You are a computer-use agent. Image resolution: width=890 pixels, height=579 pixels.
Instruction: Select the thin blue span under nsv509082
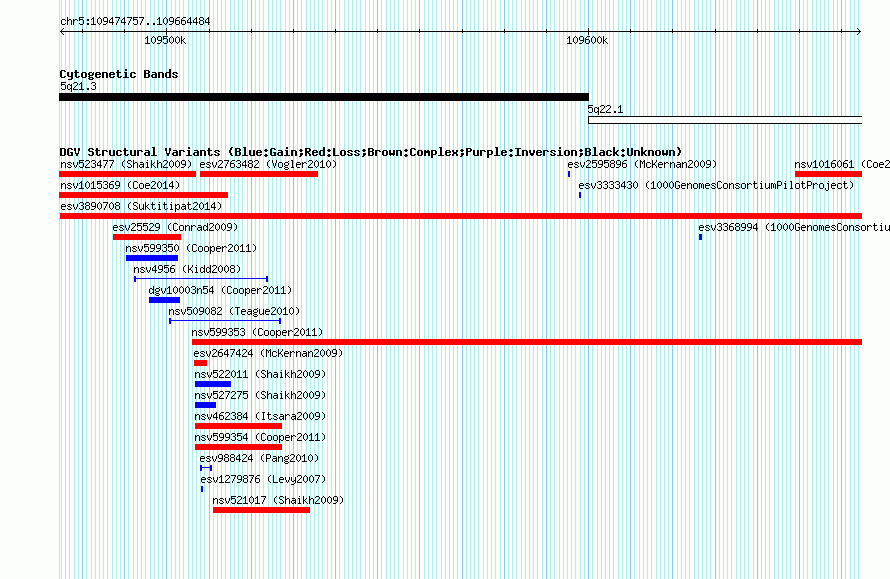(225, 321)
